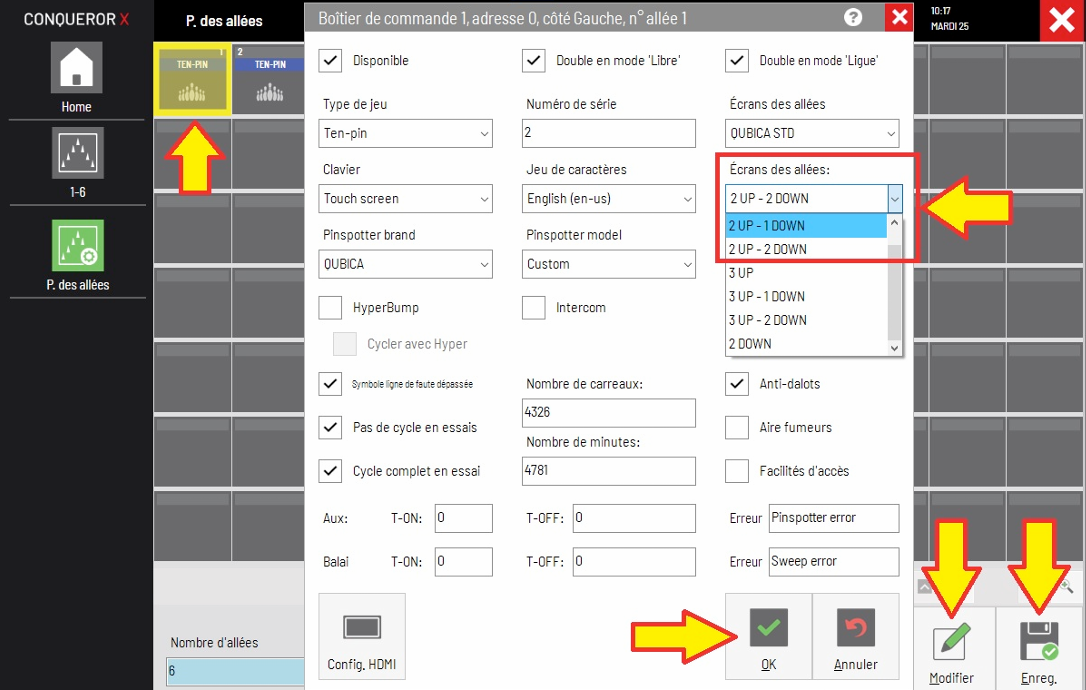Edit the Balai T-OFF field

click(634, 562)
